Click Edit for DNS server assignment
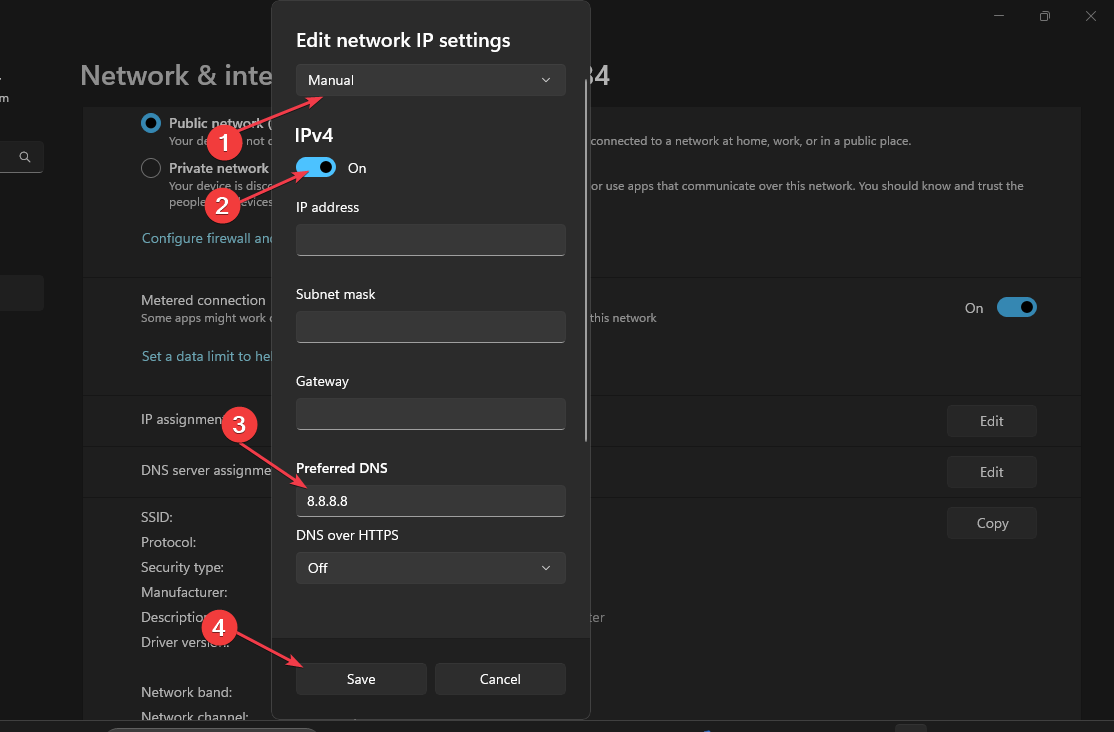The image size is (1114, 732). [991, 472]
